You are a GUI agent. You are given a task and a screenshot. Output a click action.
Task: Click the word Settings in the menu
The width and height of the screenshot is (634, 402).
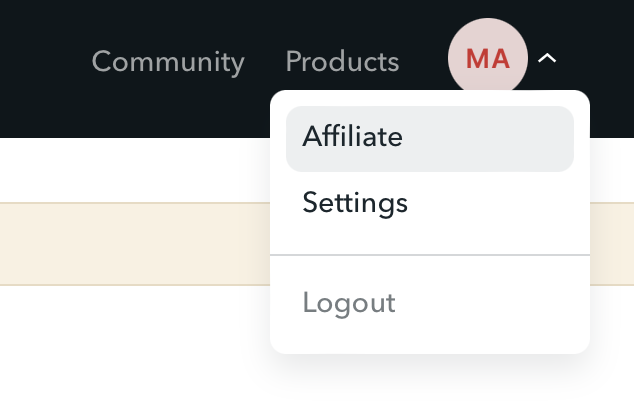[x=355, y=204]
